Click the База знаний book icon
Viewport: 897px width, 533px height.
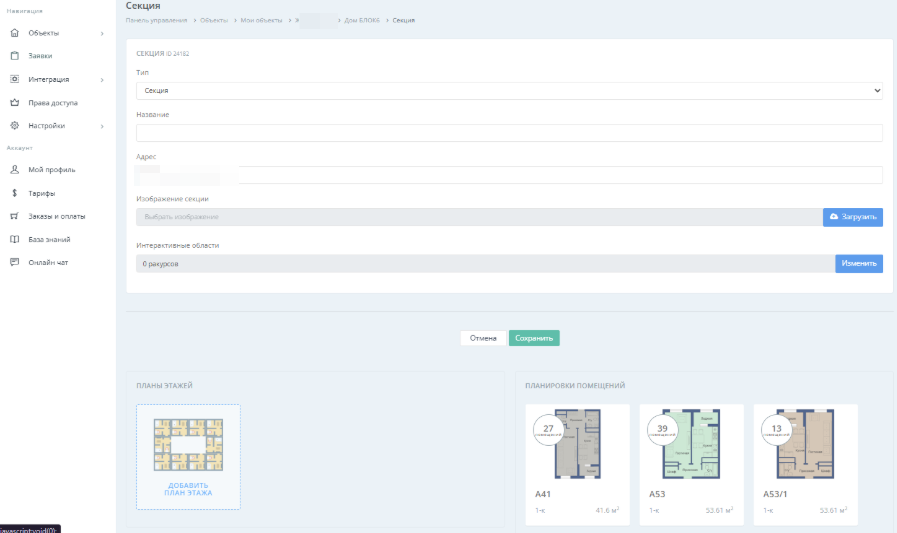tap(15, 240)
